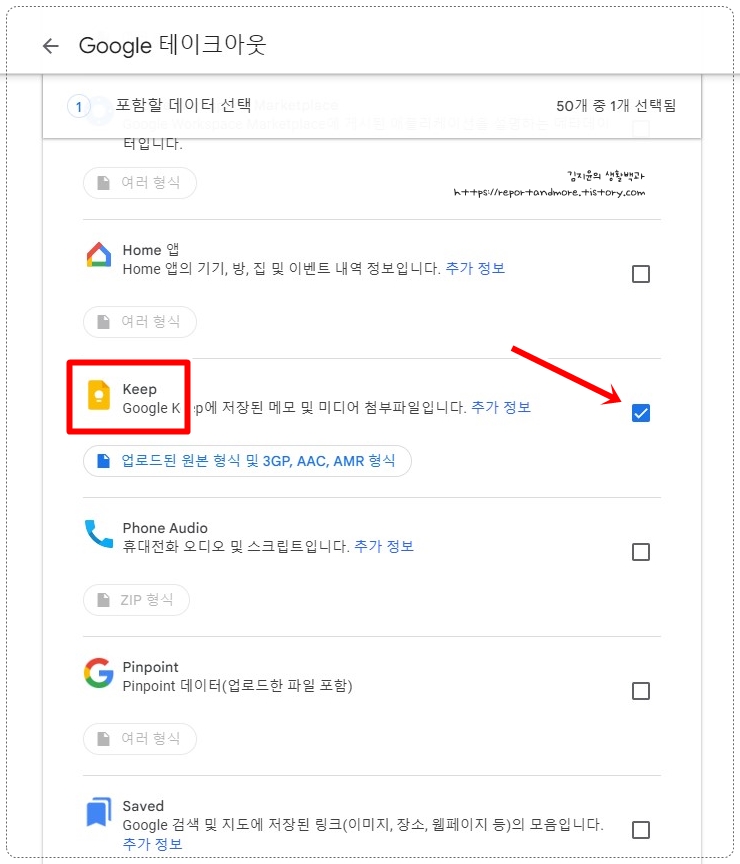Open 추가 정보 link under Saved
Image resolution: width=740 pixels, height=864 pixels.
152,844
